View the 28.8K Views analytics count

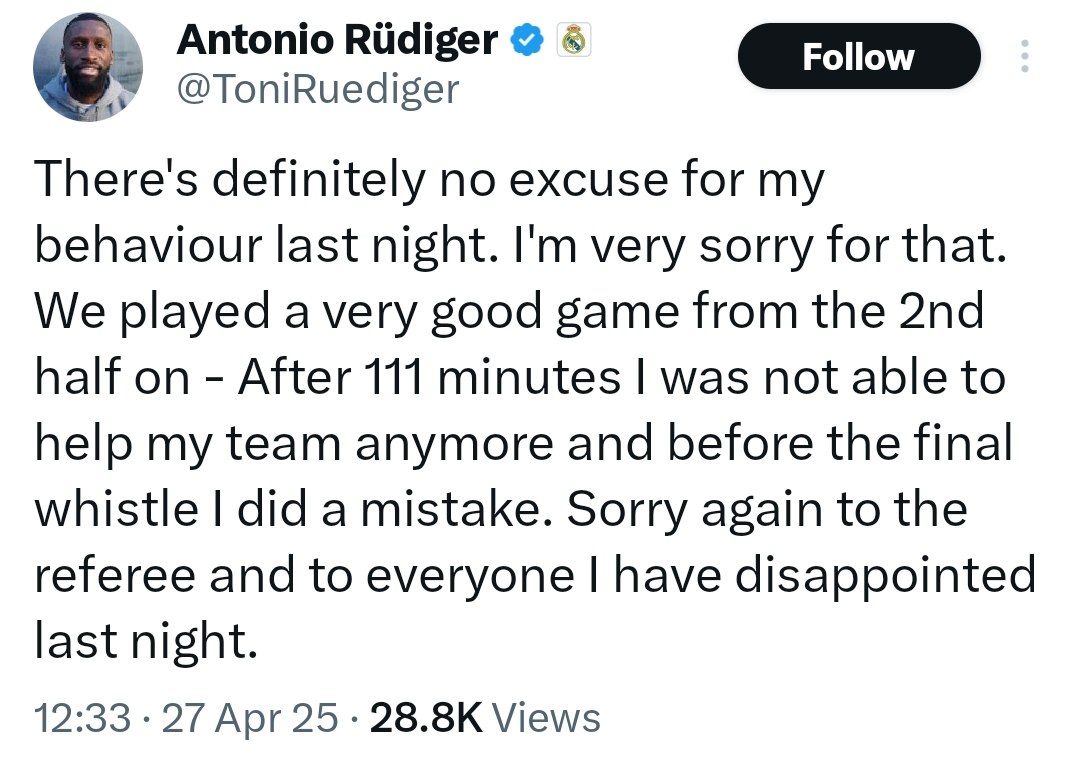click(485, 717)
